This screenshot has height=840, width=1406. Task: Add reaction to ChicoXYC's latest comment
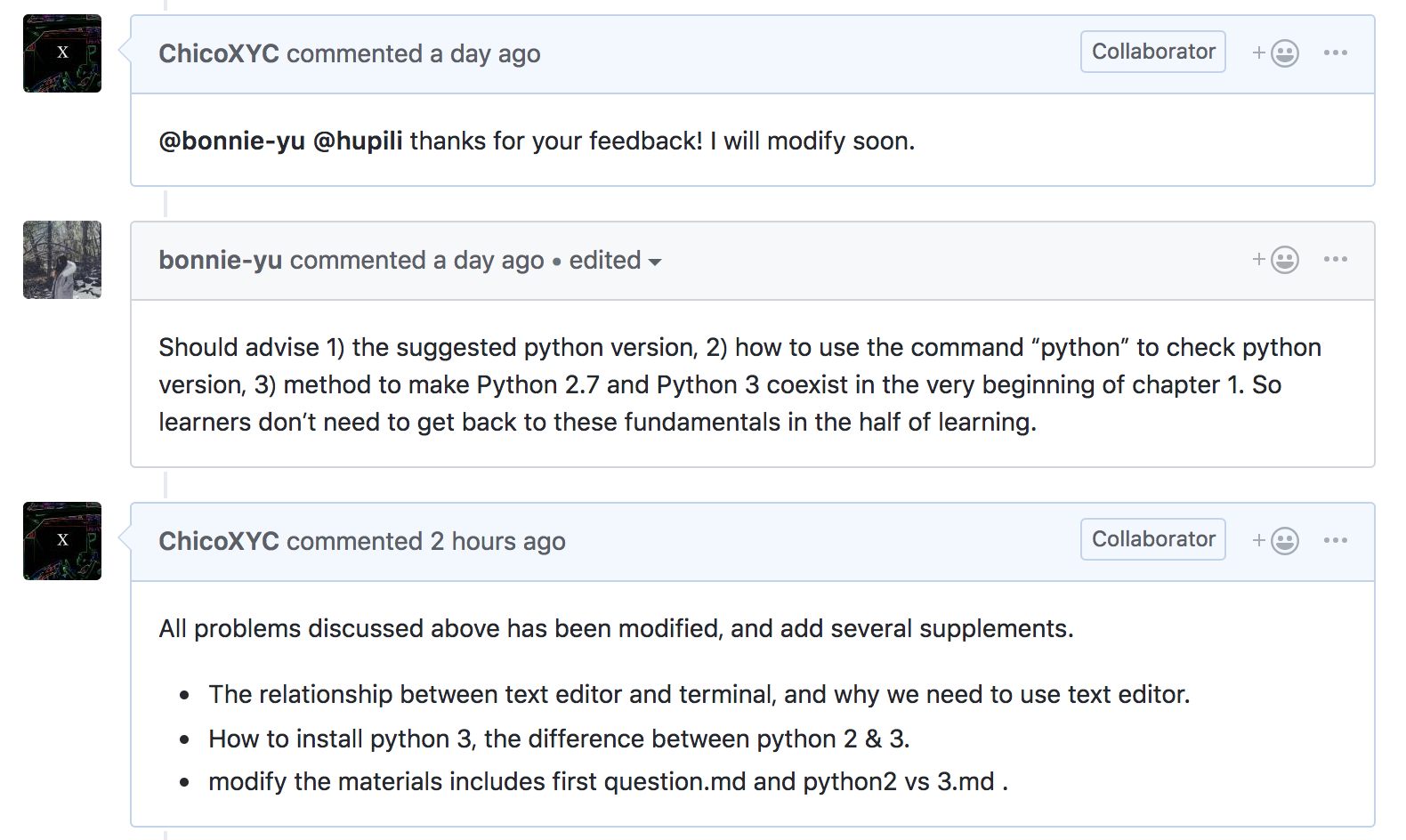1276,541
